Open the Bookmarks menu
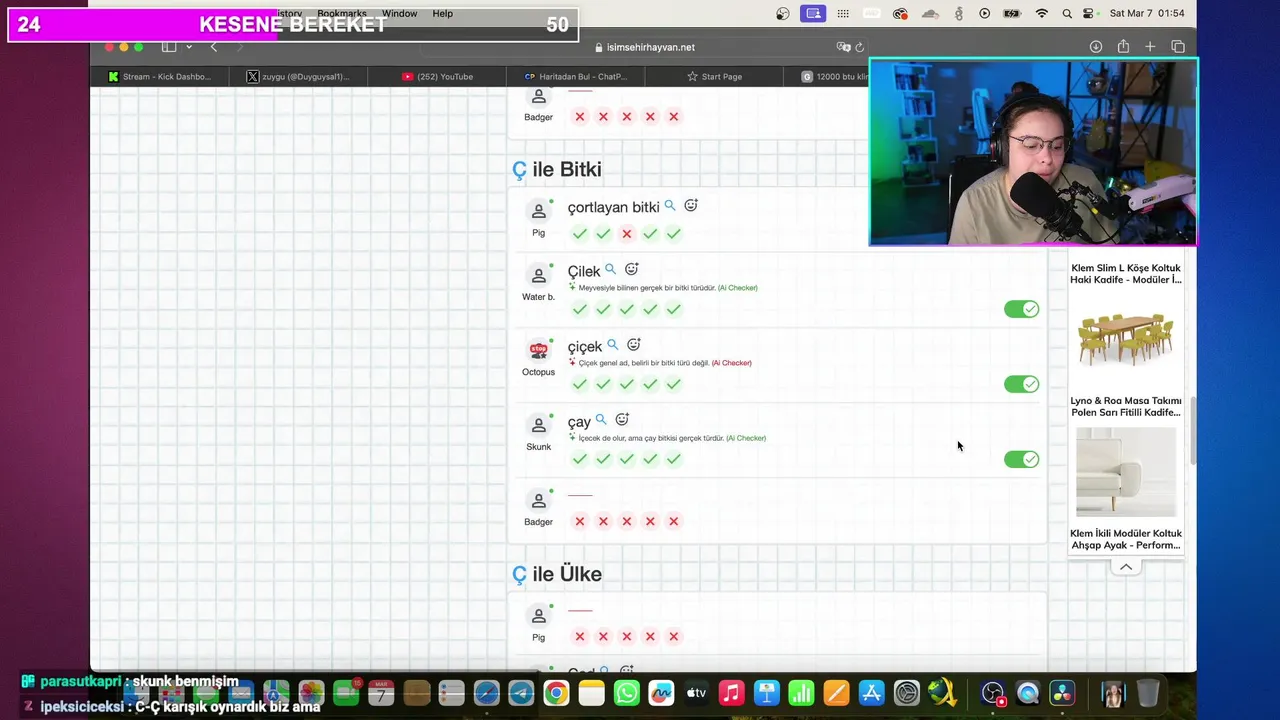 [x=342, y=14]
